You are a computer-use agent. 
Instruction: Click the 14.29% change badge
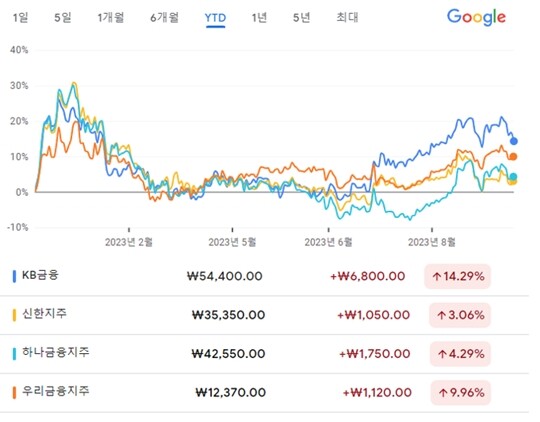457,276
